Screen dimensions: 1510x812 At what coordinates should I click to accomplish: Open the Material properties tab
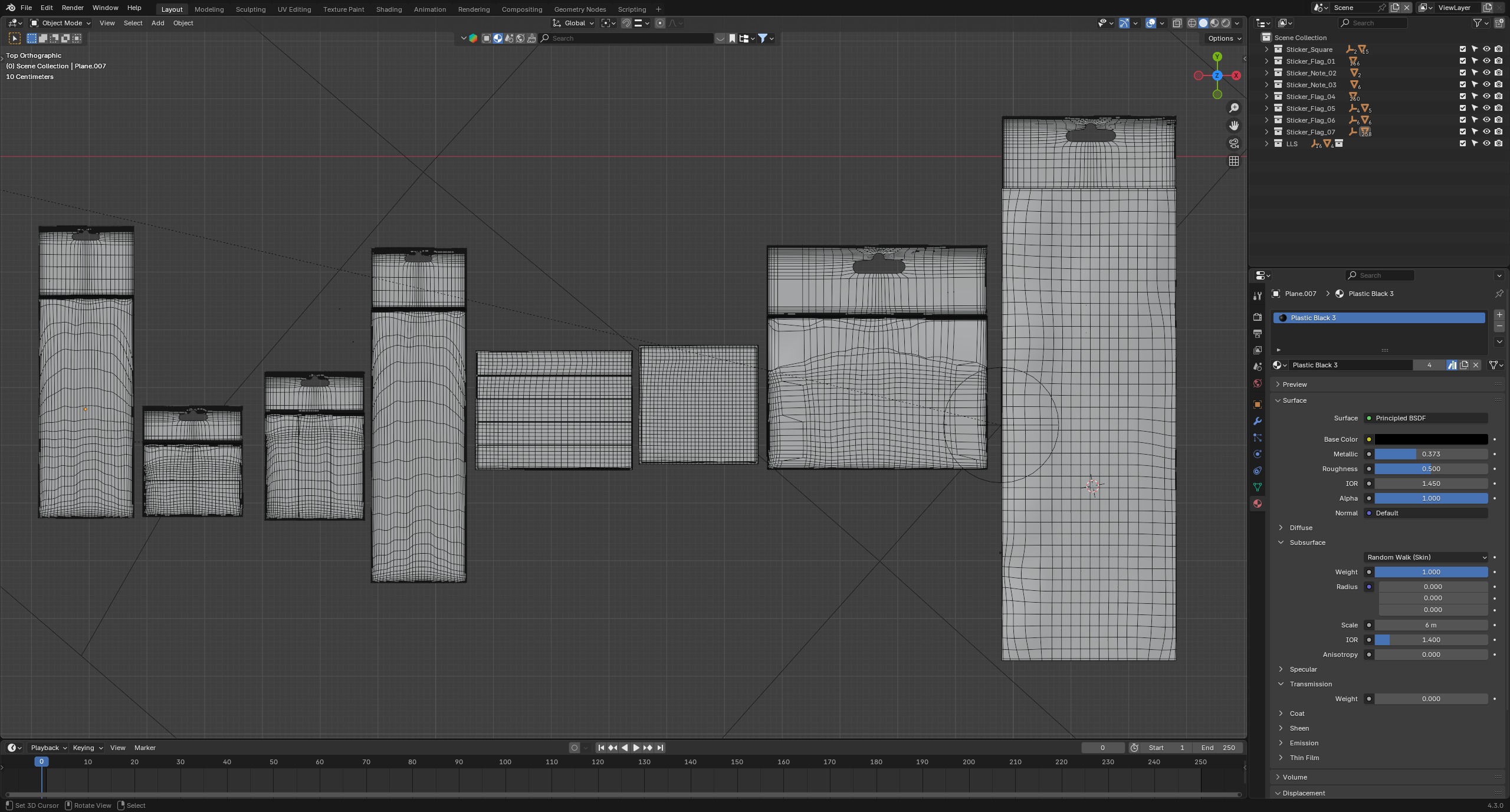tap(1257, 504)
